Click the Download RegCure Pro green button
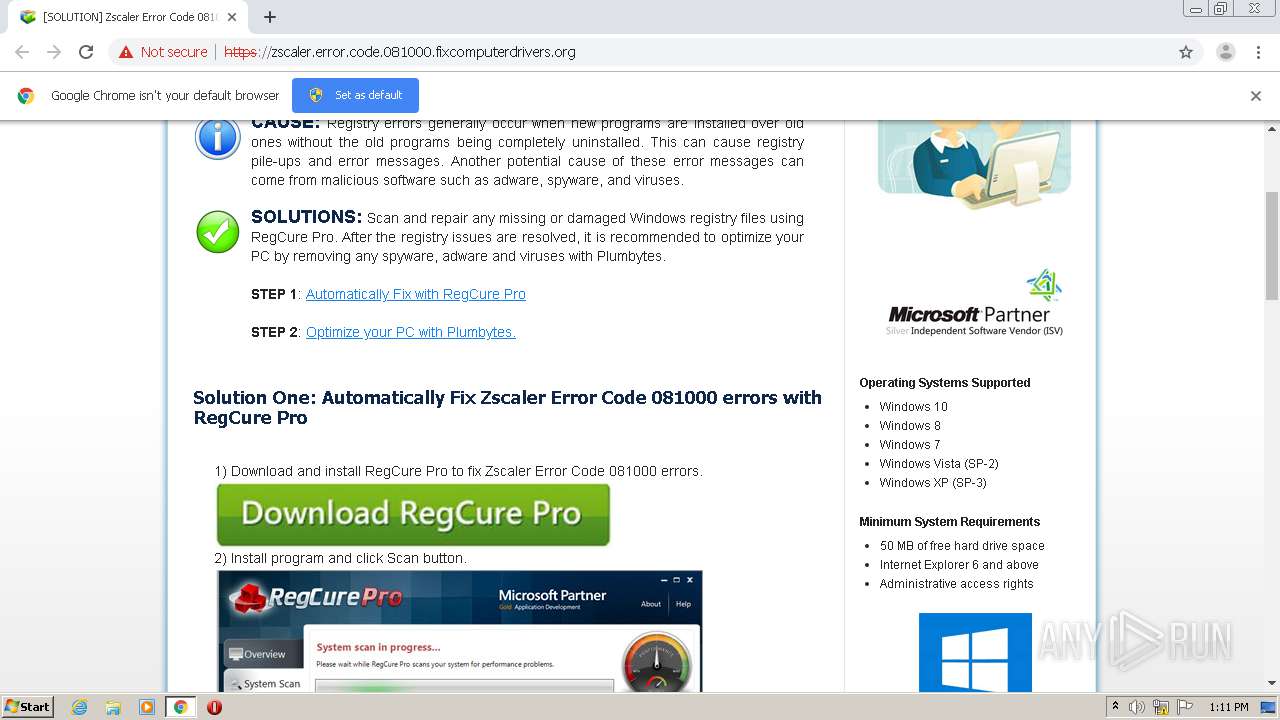The image size is (1280, 720). (x=413, y=514)
